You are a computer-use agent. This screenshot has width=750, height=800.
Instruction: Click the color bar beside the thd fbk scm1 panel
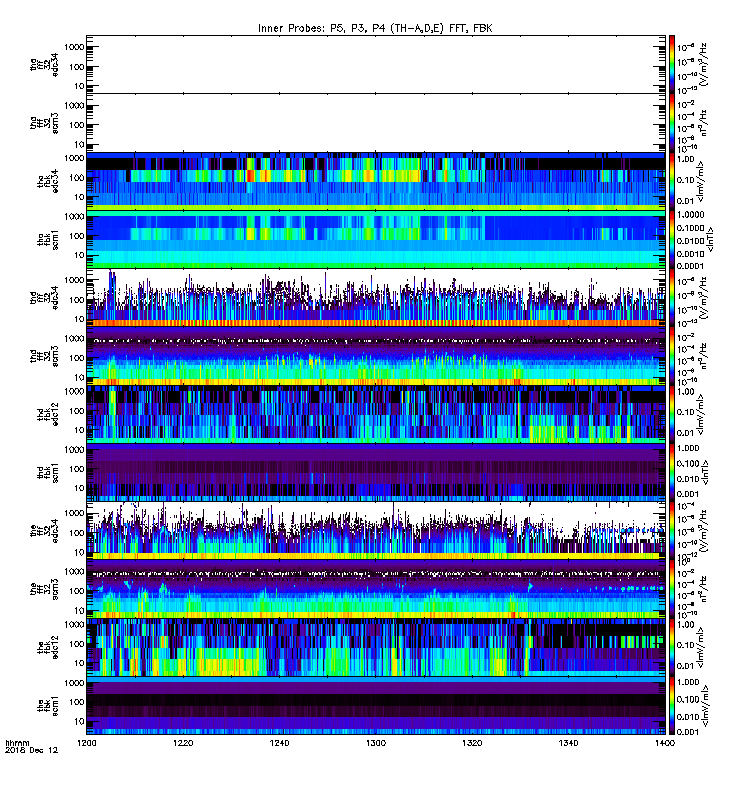coord(672,472)
